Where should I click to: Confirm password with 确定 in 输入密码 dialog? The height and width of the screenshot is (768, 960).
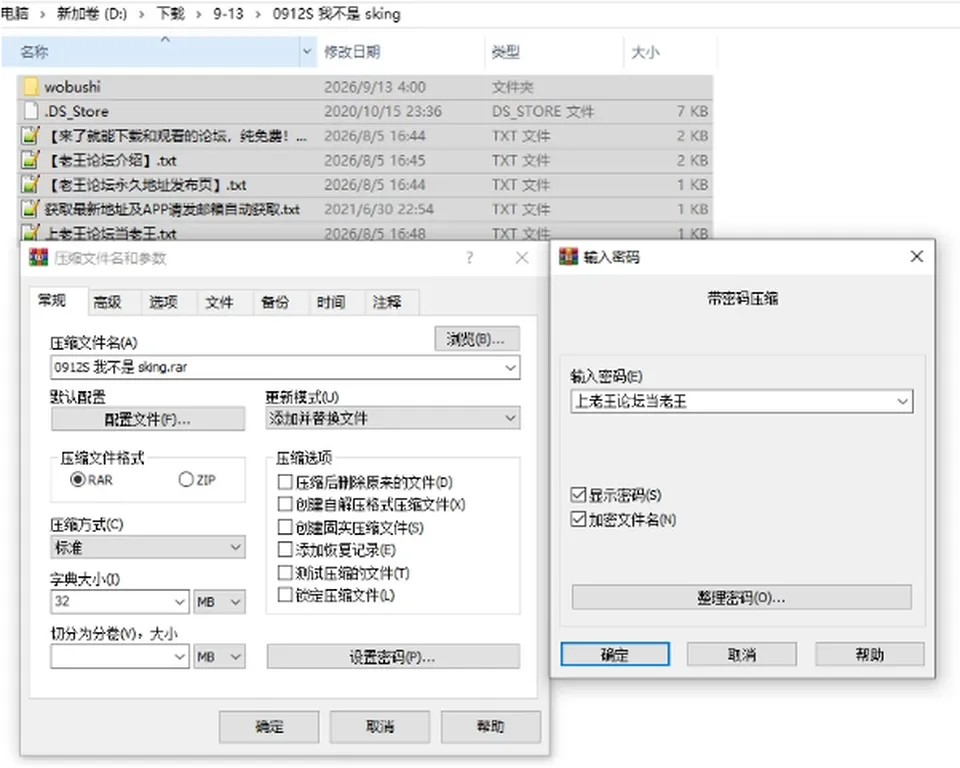coord(615,654)
